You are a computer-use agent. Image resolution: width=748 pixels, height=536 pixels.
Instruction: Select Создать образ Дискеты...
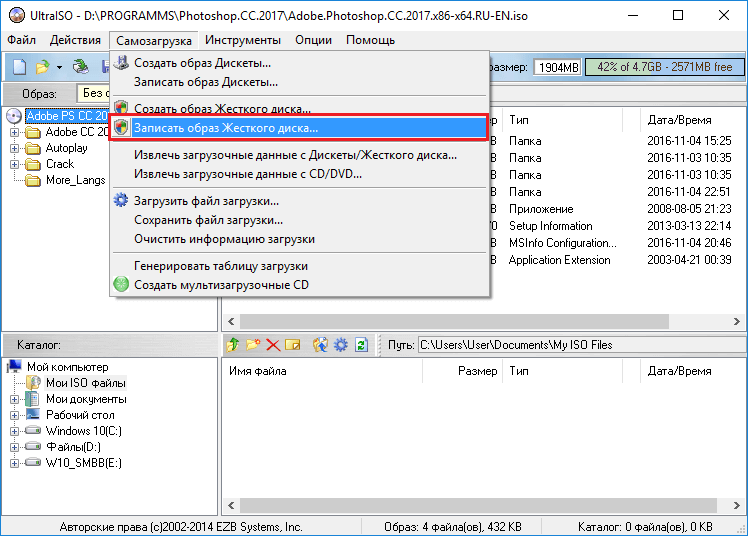tap(299, 63)
